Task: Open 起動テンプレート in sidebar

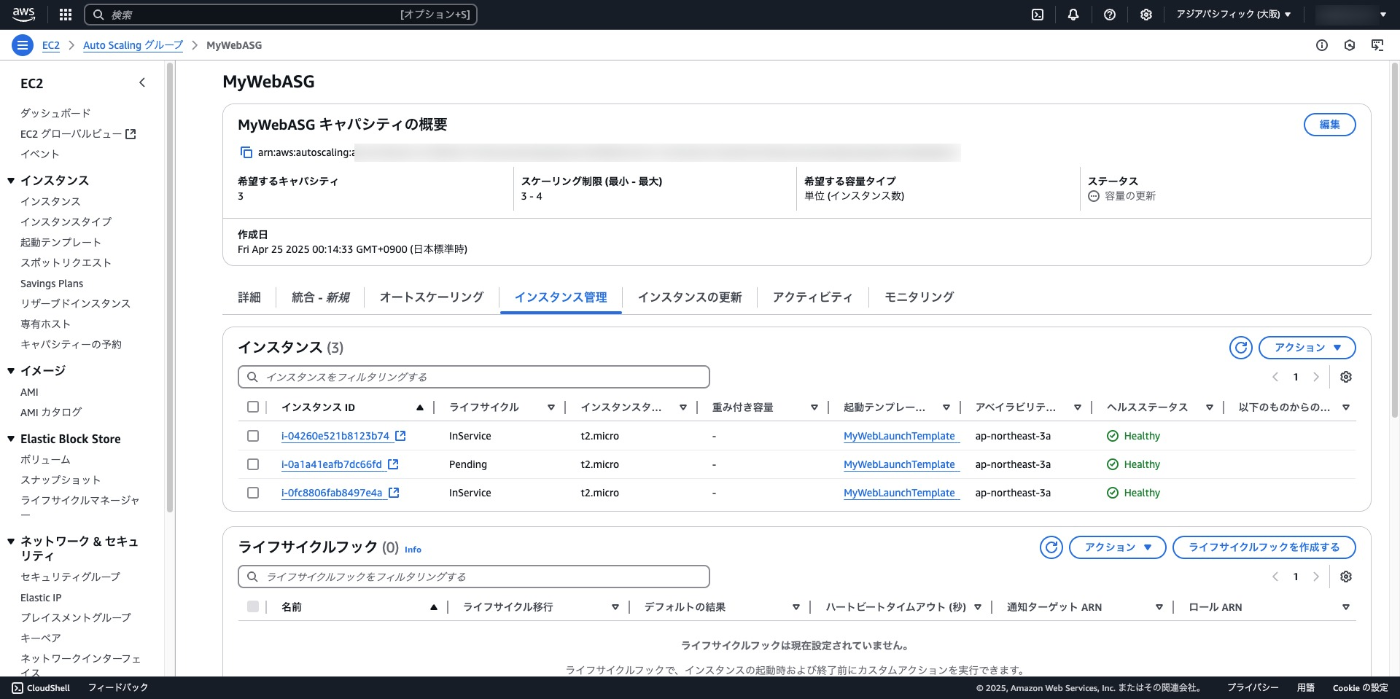Action: click(61, 242)
